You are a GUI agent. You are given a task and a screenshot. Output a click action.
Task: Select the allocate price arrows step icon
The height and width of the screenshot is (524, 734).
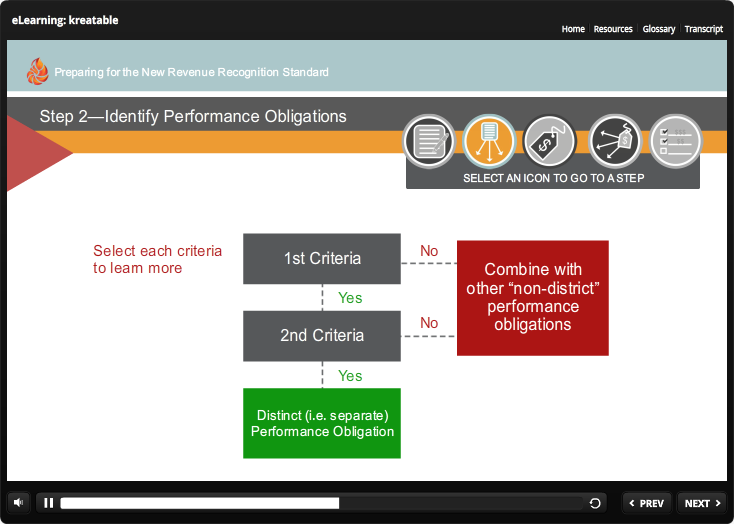pos(614,142)
